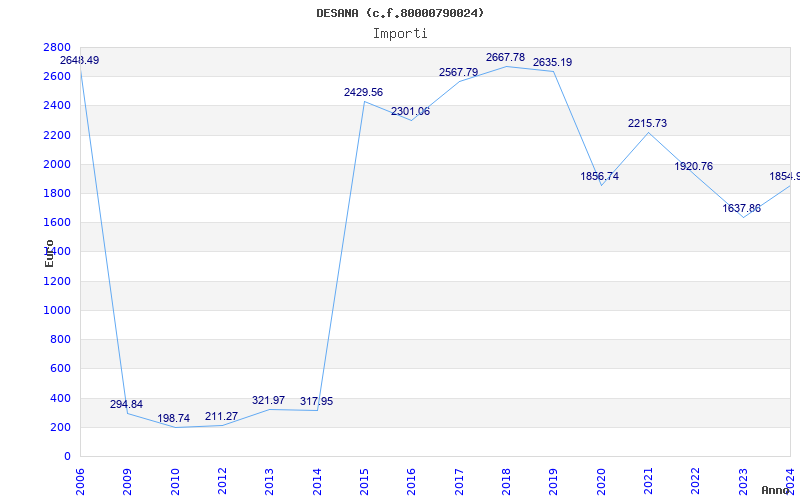
Task: Click the data label 1920.76
Action: click(x=694, y=166)
